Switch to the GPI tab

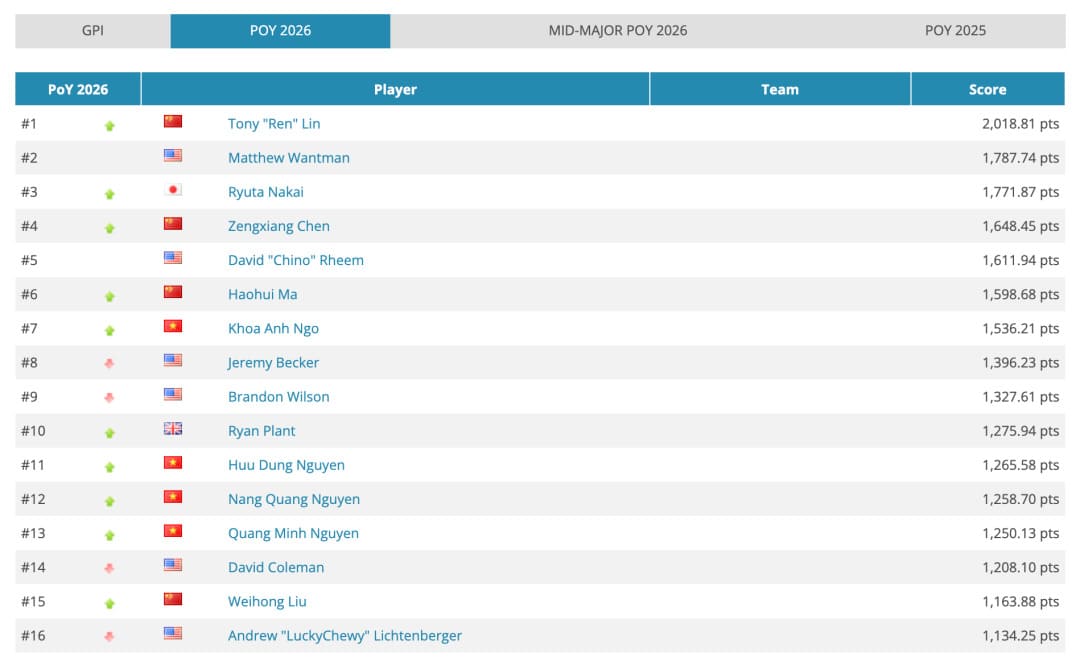[93, 30]
